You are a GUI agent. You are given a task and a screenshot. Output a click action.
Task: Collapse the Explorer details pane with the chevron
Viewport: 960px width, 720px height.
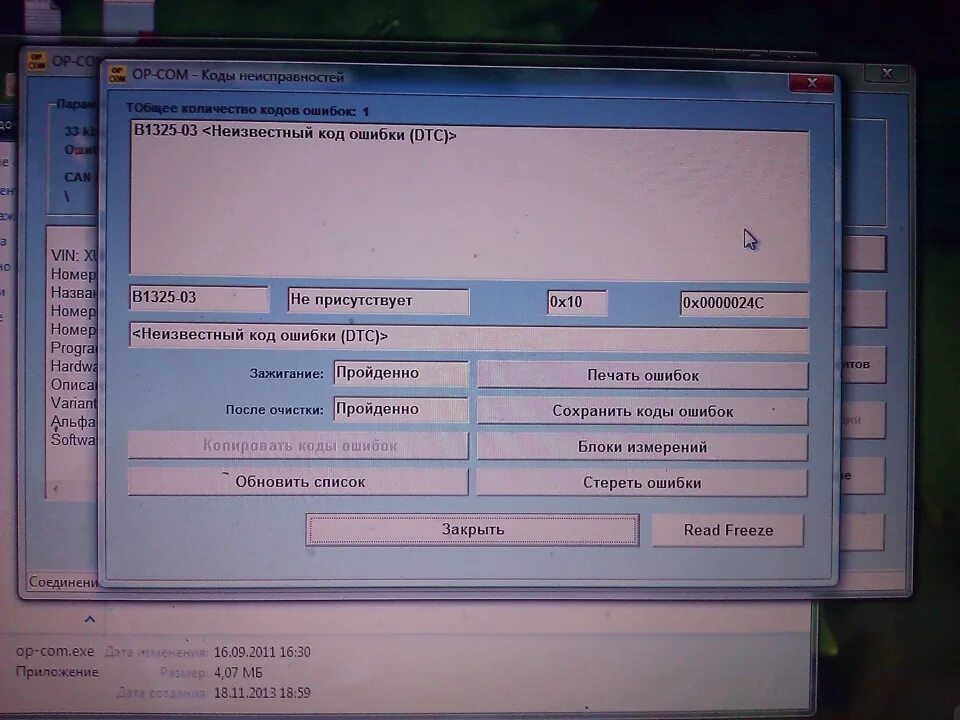(89, 620)
